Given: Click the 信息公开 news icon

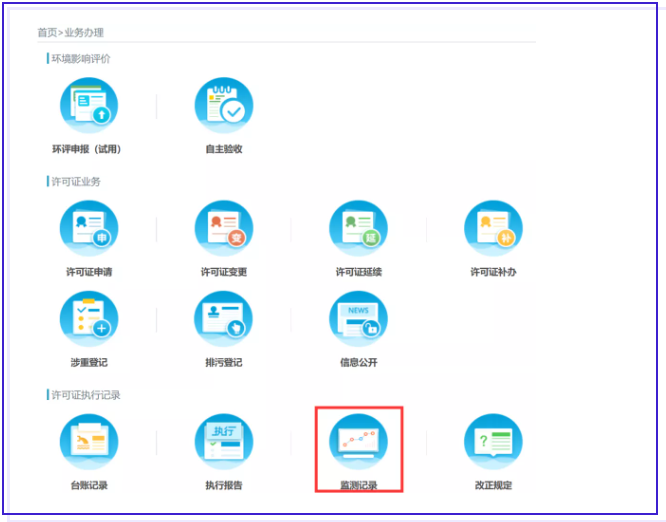Looking at the screenshot, I should [358, 319].
